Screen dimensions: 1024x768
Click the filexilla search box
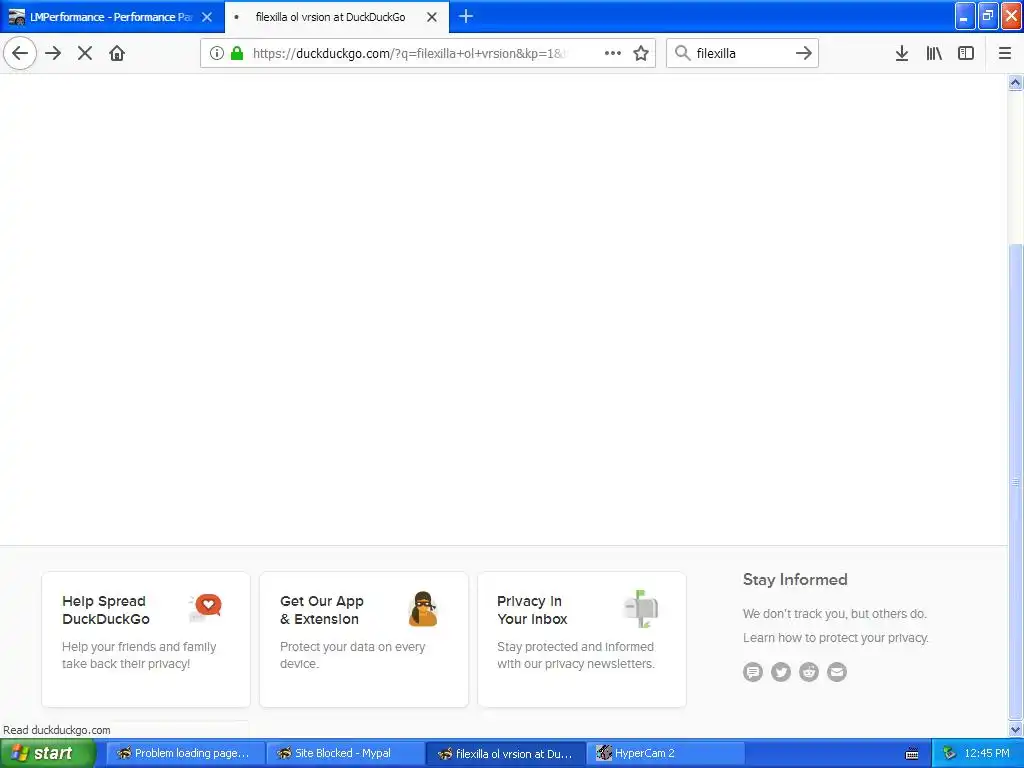[743, 53]
